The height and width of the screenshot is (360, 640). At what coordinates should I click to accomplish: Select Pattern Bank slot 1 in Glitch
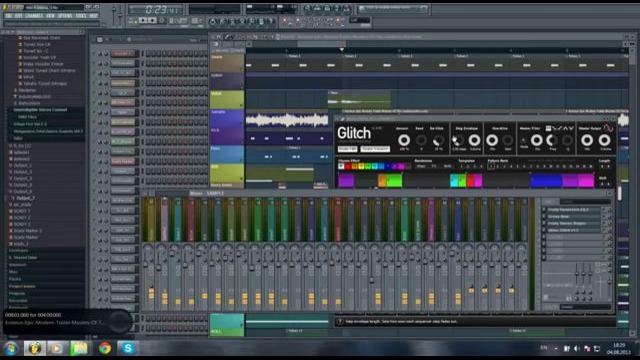click(x=491, y=167)
